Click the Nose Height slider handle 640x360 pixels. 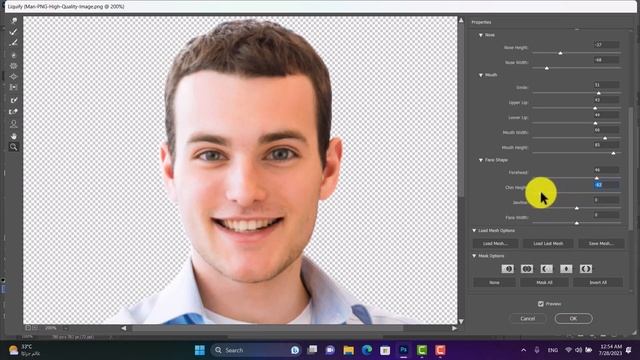click(x=560, y=53)
